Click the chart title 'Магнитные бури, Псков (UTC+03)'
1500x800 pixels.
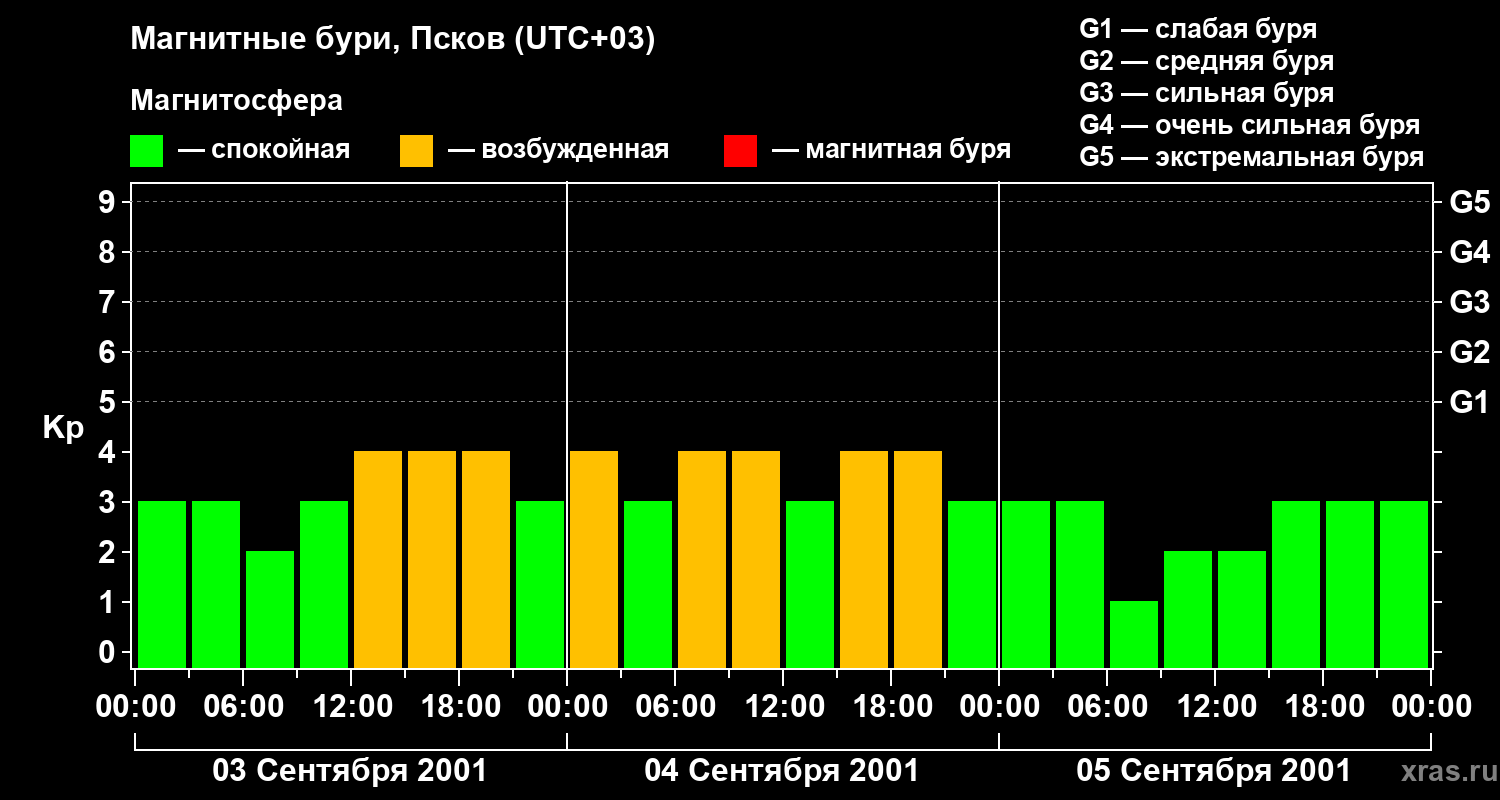[x=393, y=40]
